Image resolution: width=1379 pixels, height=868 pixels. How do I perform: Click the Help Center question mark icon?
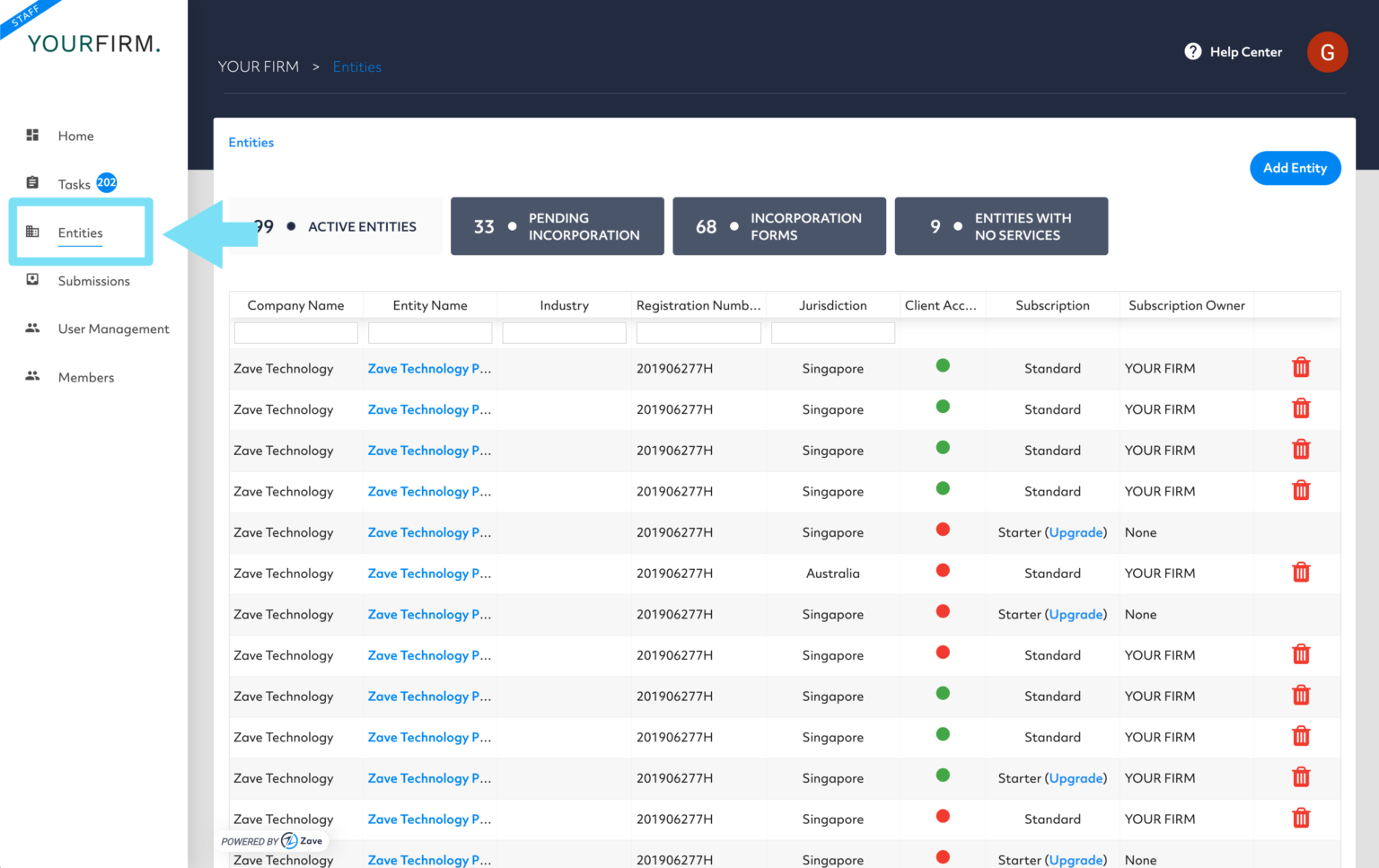1193,51
